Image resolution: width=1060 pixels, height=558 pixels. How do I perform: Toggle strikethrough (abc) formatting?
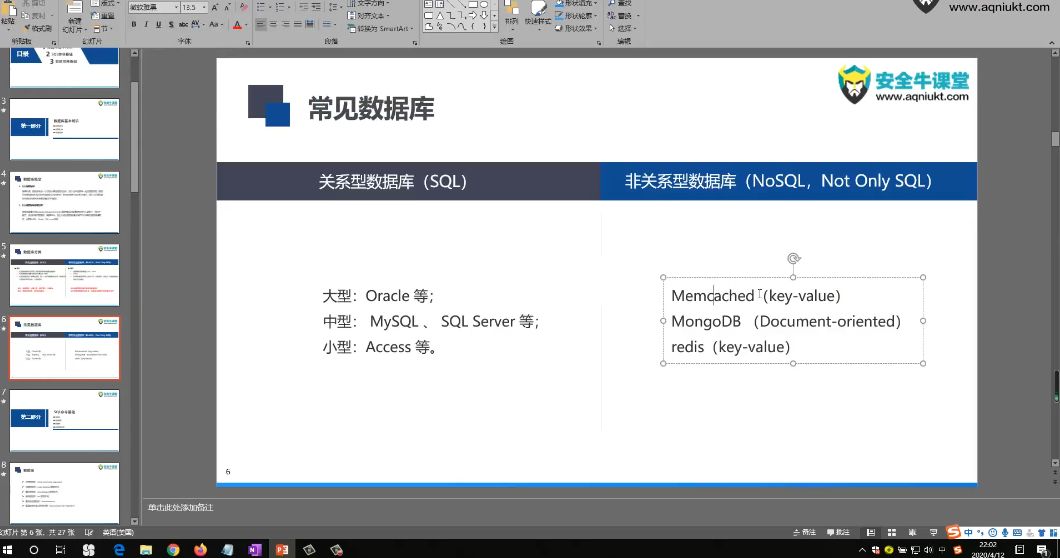pos(183,24)
